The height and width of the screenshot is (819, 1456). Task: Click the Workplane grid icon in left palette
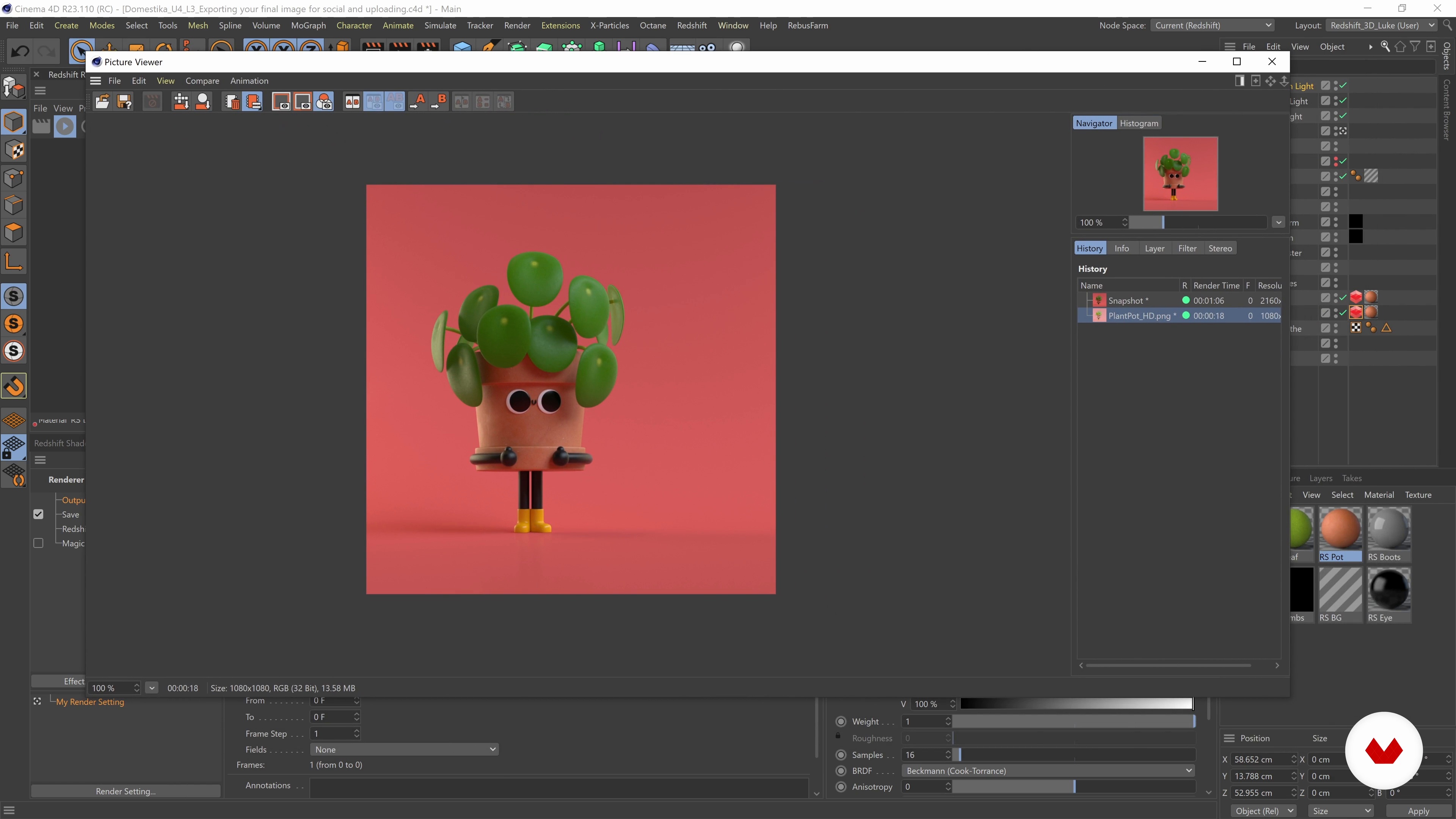pyautogui.click(x=14, y=420)
